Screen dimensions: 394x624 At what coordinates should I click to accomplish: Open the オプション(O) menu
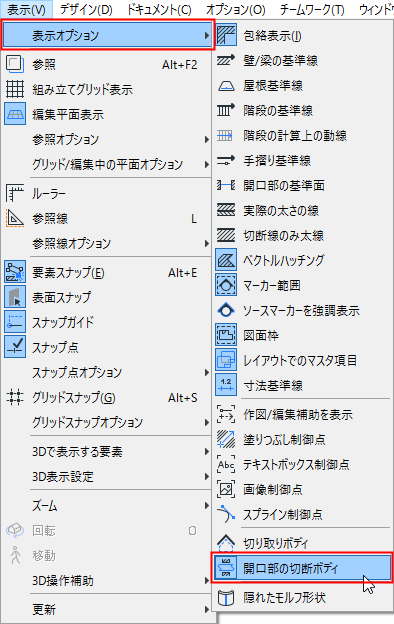point(236,9)
